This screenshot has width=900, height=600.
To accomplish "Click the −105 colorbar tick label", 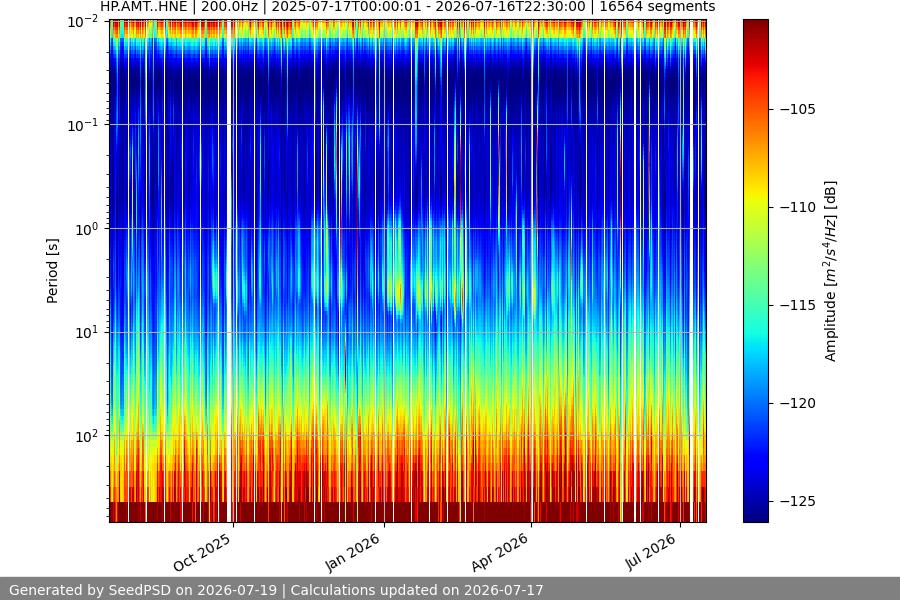I will pos(798,109).
